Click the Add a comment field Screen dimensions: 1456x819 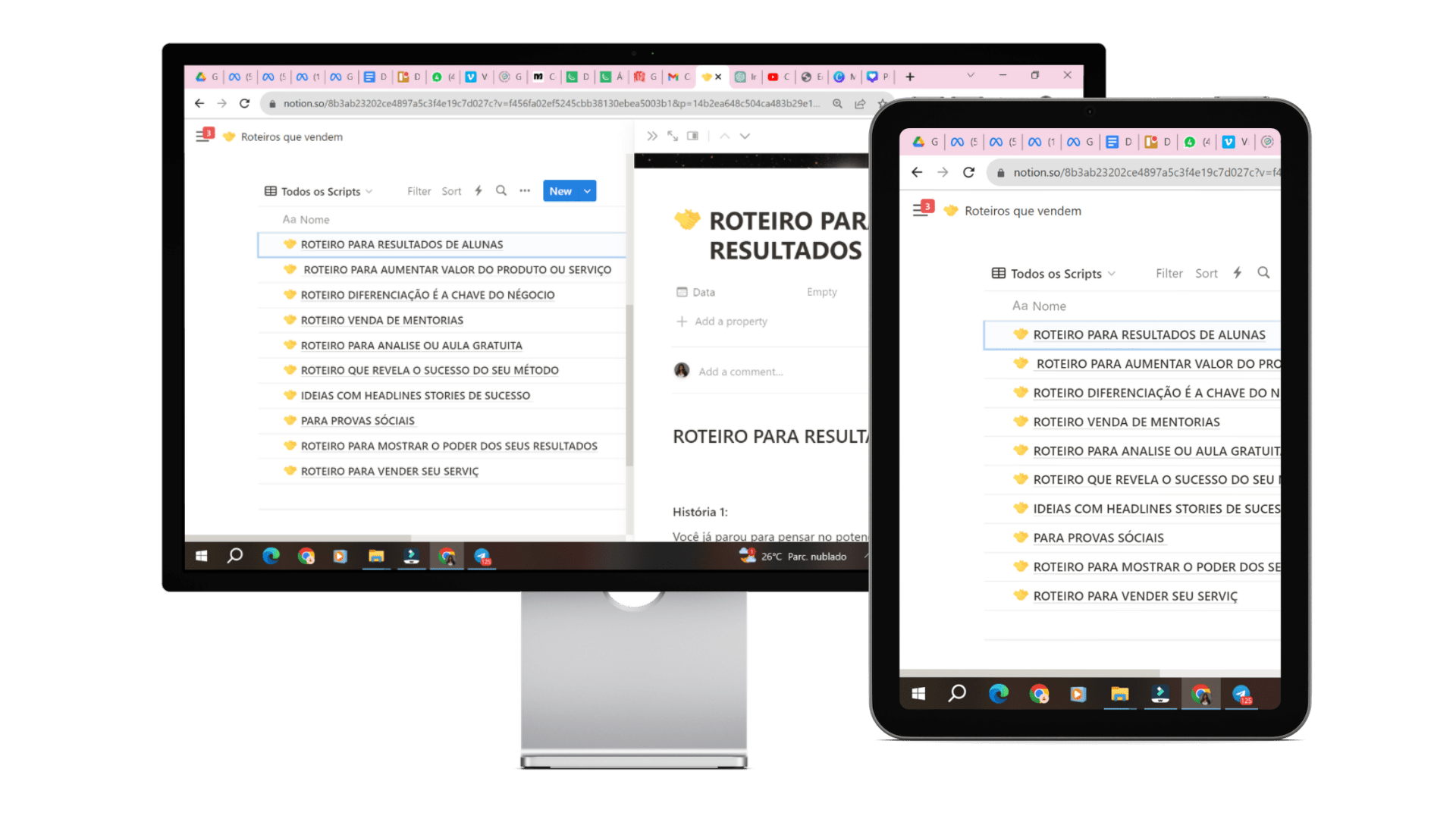click(x=740, y=372)
